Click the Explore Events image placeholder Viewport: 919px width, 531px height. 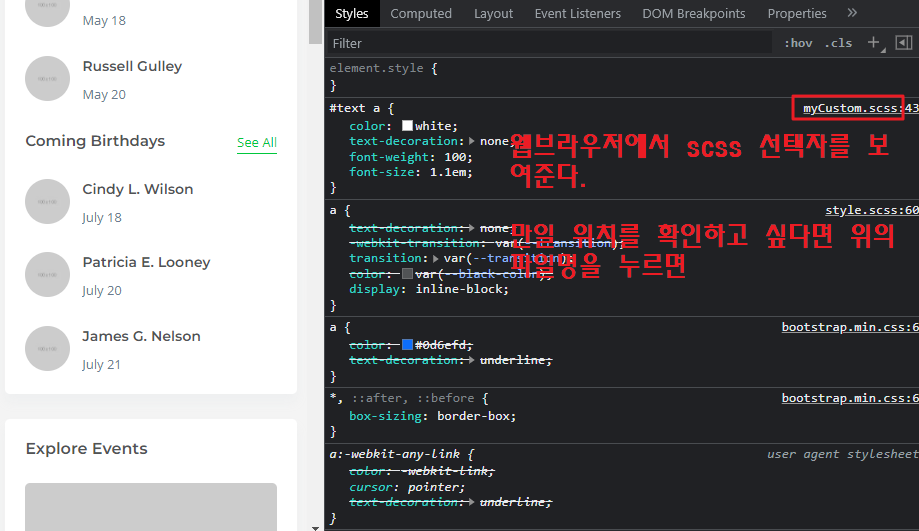[x=151, y=507]
